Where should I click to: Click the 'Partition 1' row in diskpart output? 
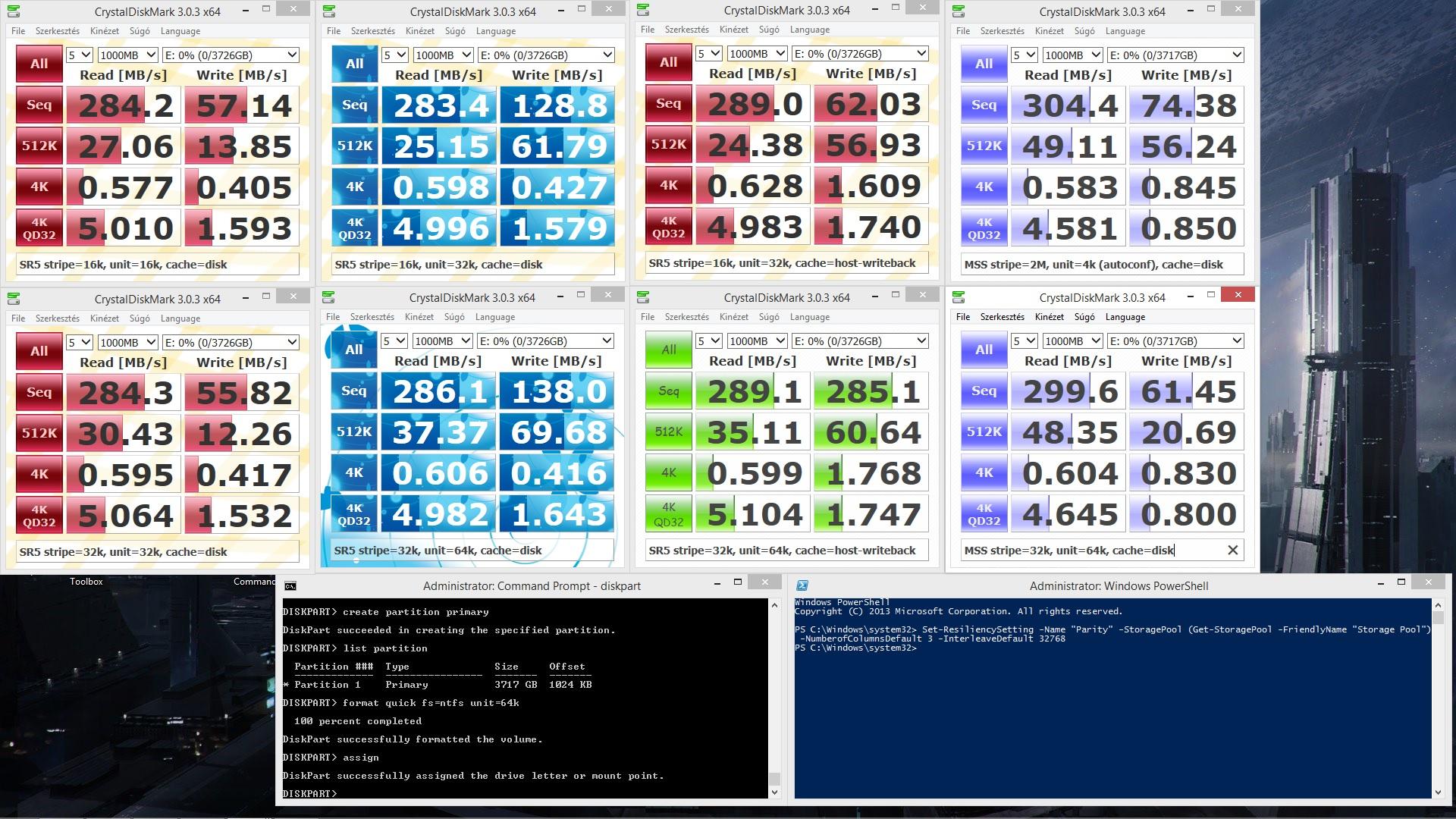437,685
